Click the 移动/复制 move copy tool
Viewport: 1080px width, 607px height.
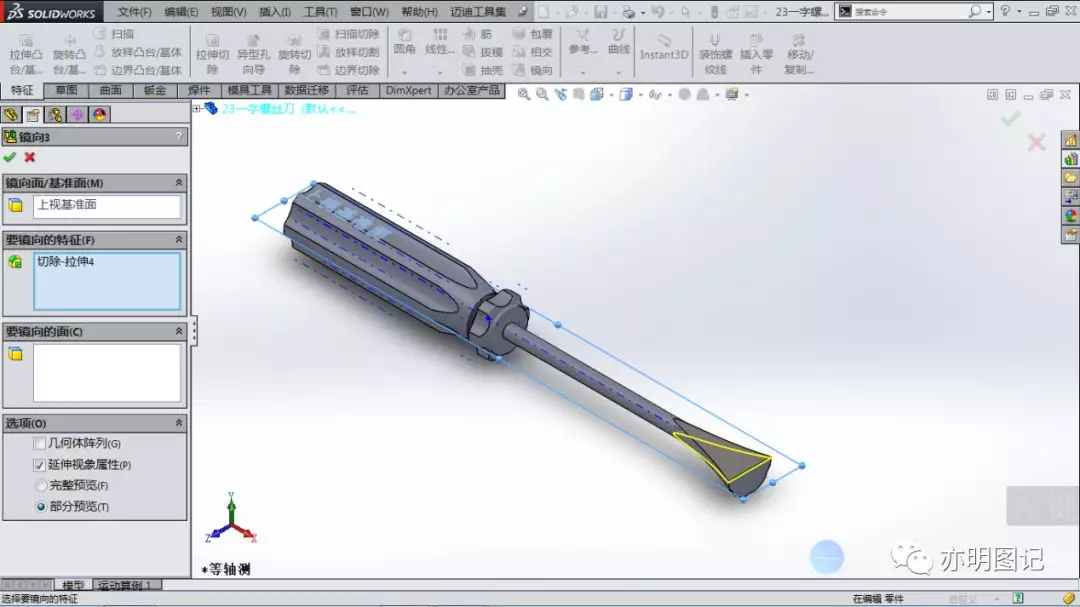coord(798,53)
